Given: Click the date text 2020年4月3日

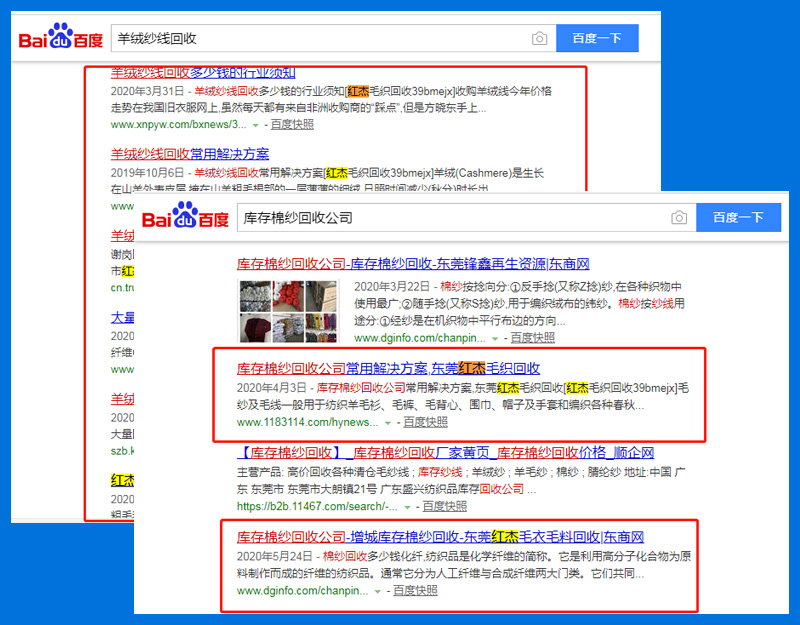Looking at the screenshot, I should click(271, 388).
